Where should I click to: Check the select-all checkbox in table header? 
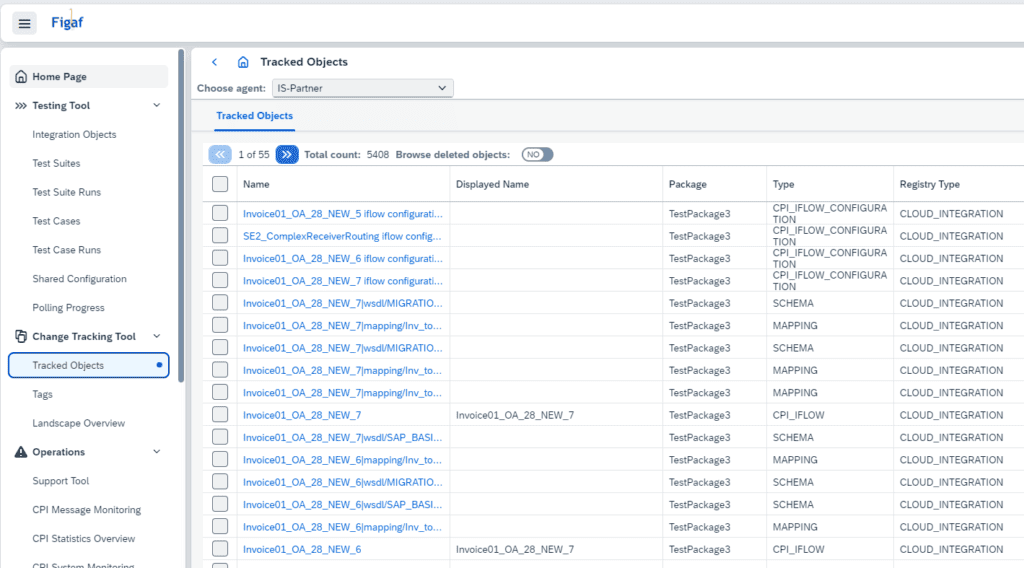pos(220,184)
